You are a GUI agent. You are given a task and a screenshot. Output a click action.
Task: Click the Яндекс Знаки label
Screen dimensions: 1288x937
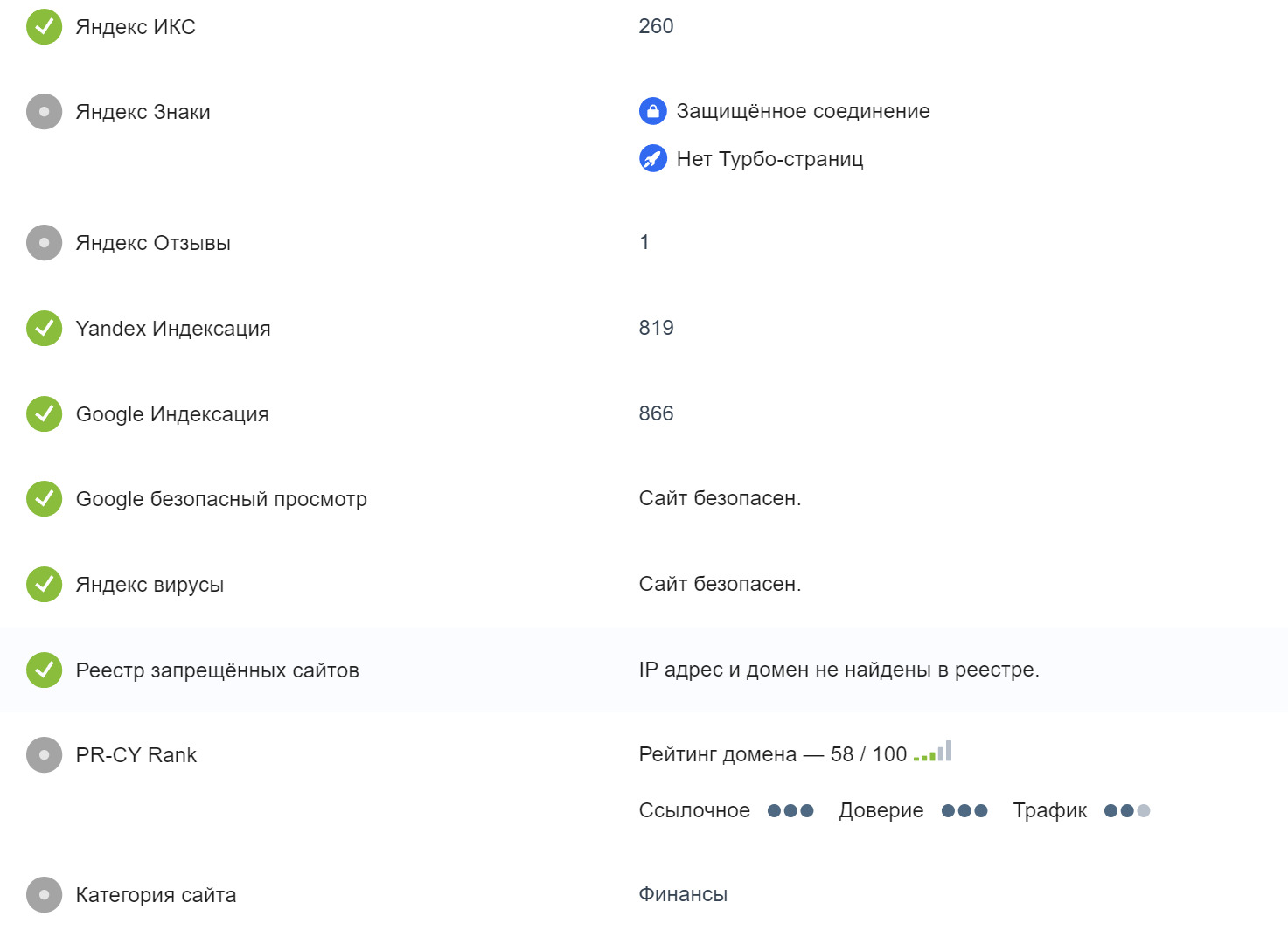click(x=143, y=112)
